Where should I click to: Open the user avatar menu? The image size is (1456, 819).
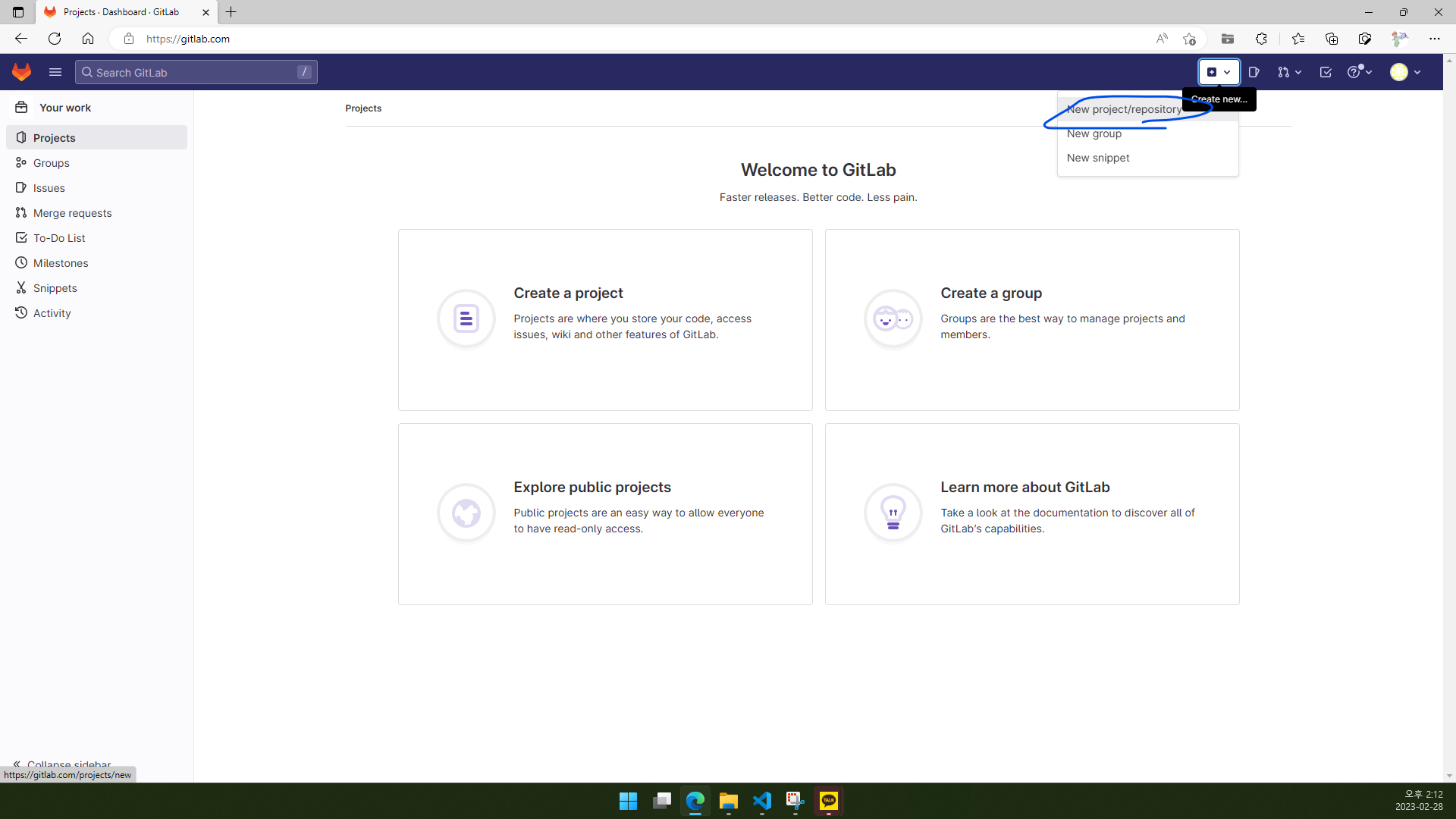tap(1405, 72)
